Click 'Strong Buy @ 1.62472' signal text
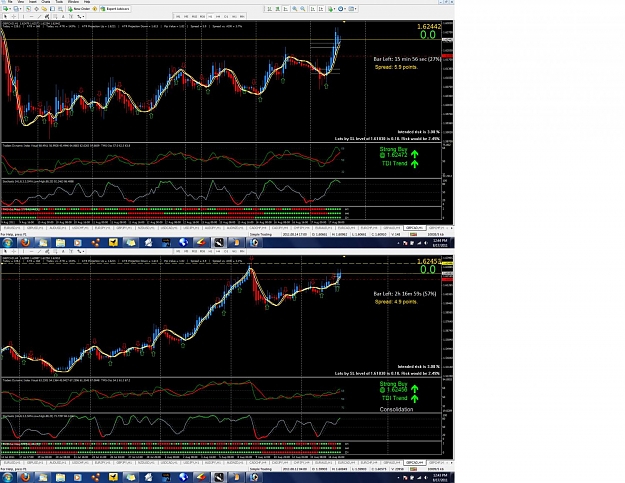Image resolution: width=625 pixels, height=483 pixels. tap(393, 152)
